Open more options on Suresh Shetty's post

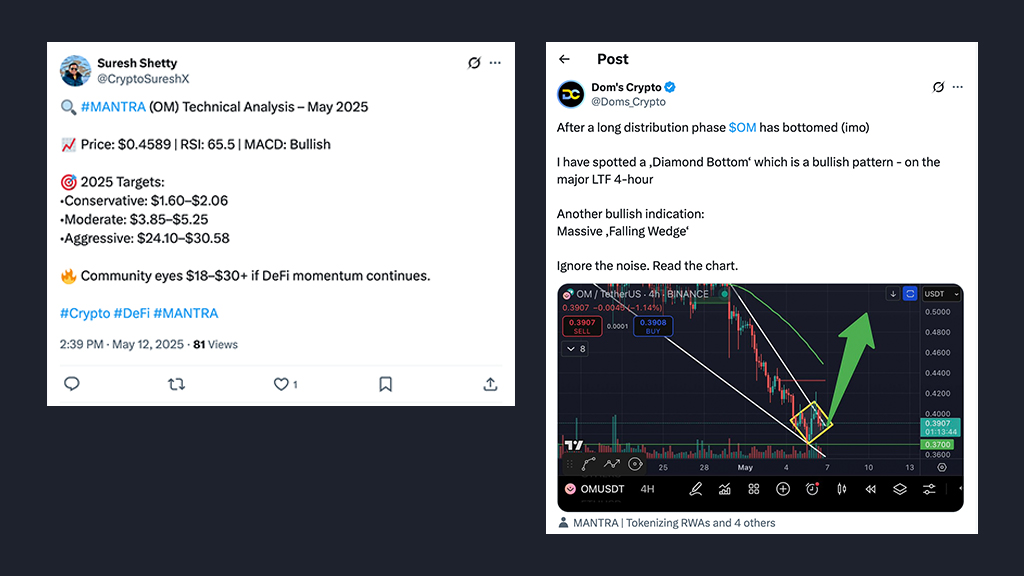[496, 63]
